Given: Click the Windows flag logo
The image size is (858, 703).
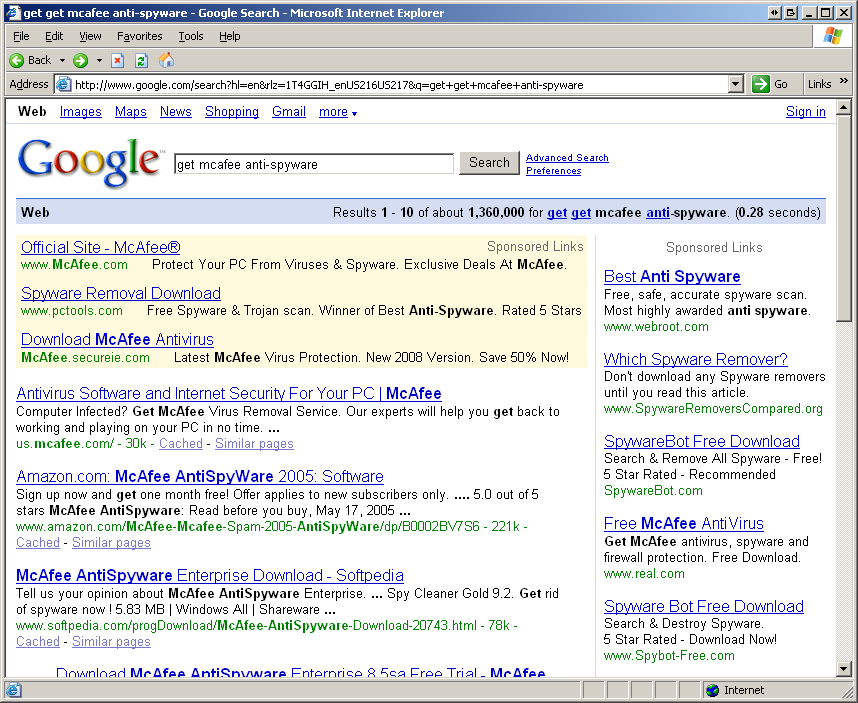Looking at the screenshot, I should [x=833, y=36].
